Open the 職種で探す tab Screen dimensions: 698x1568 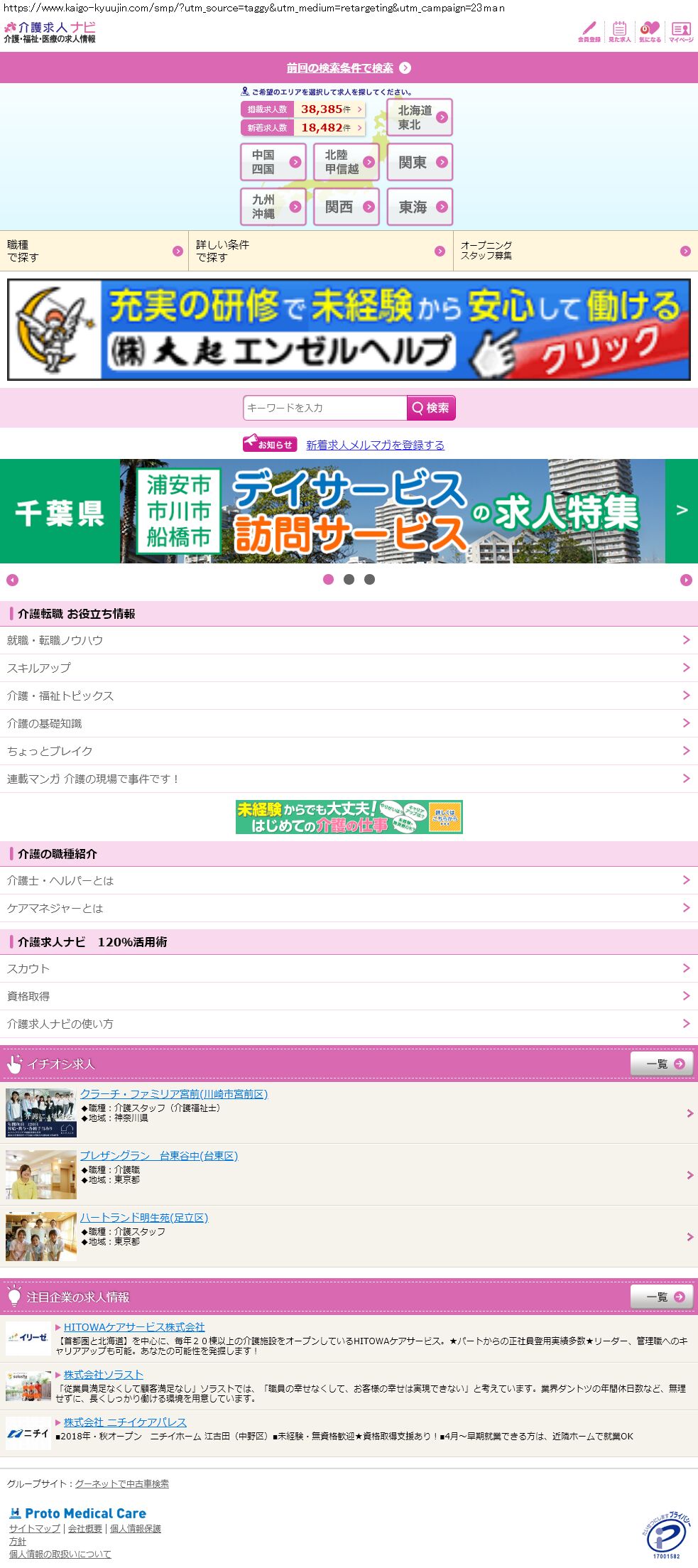[x=94, y=251]
